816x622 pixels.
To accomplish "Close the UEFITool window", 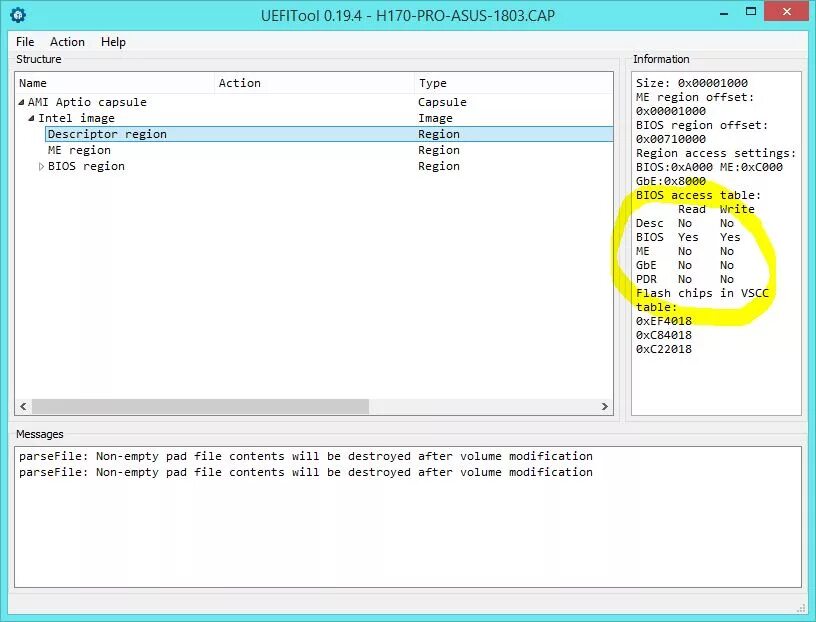I will tap(787, 11).
